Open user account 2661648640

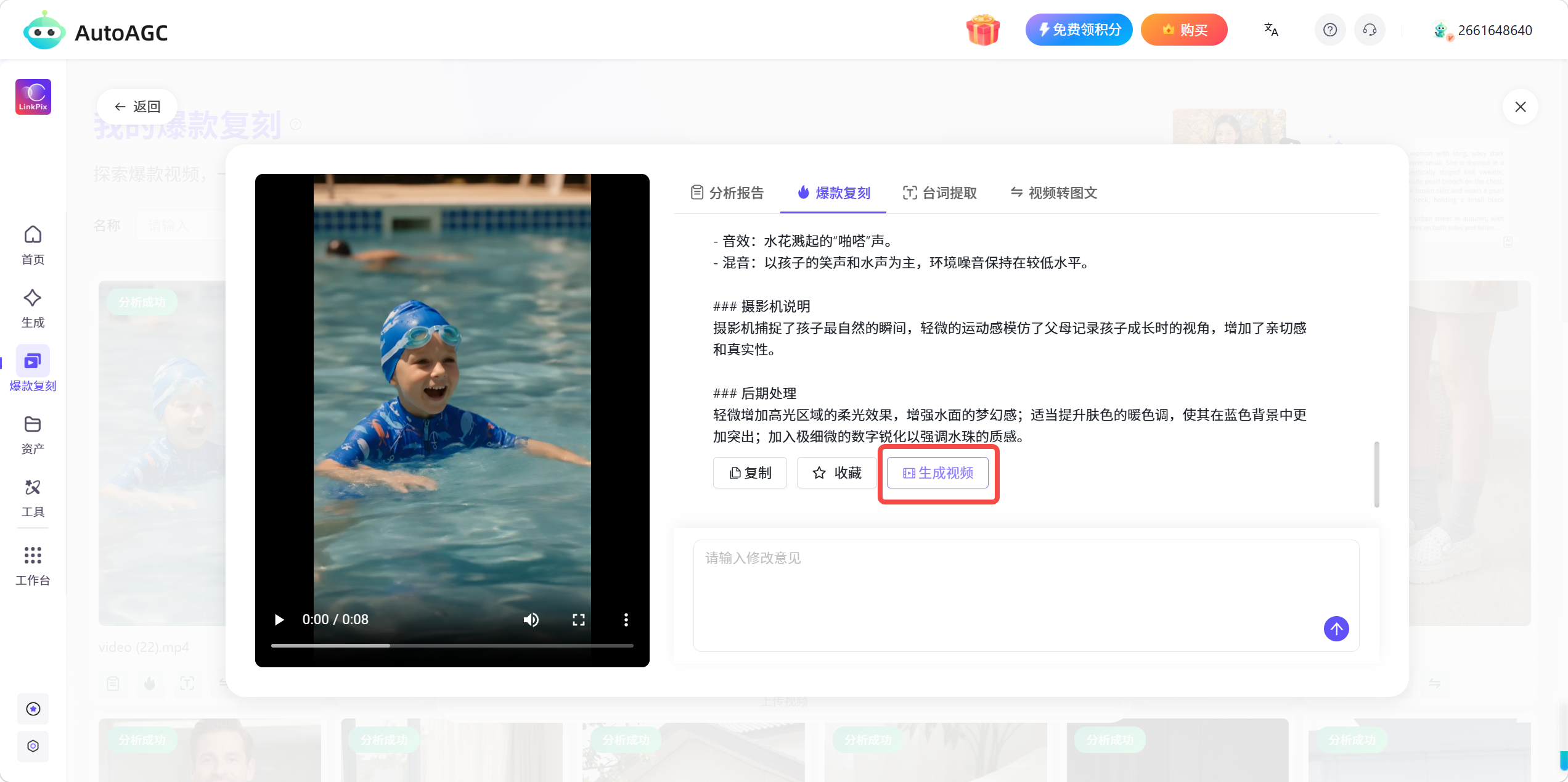pyautogui.click(x=1482, y=30)
